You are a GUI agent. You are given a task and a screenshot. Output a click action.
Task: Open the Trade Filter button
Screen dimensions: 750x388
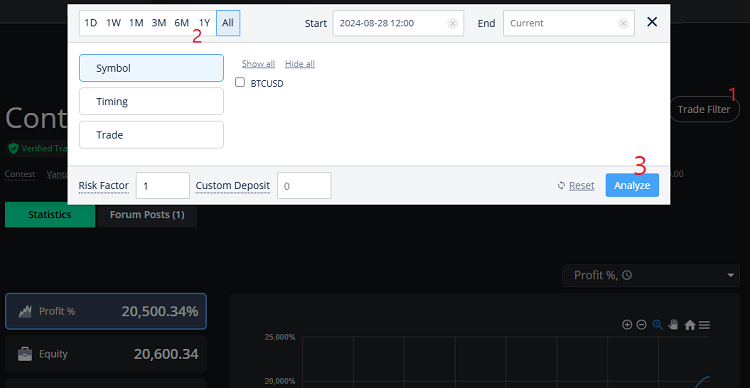704,110
